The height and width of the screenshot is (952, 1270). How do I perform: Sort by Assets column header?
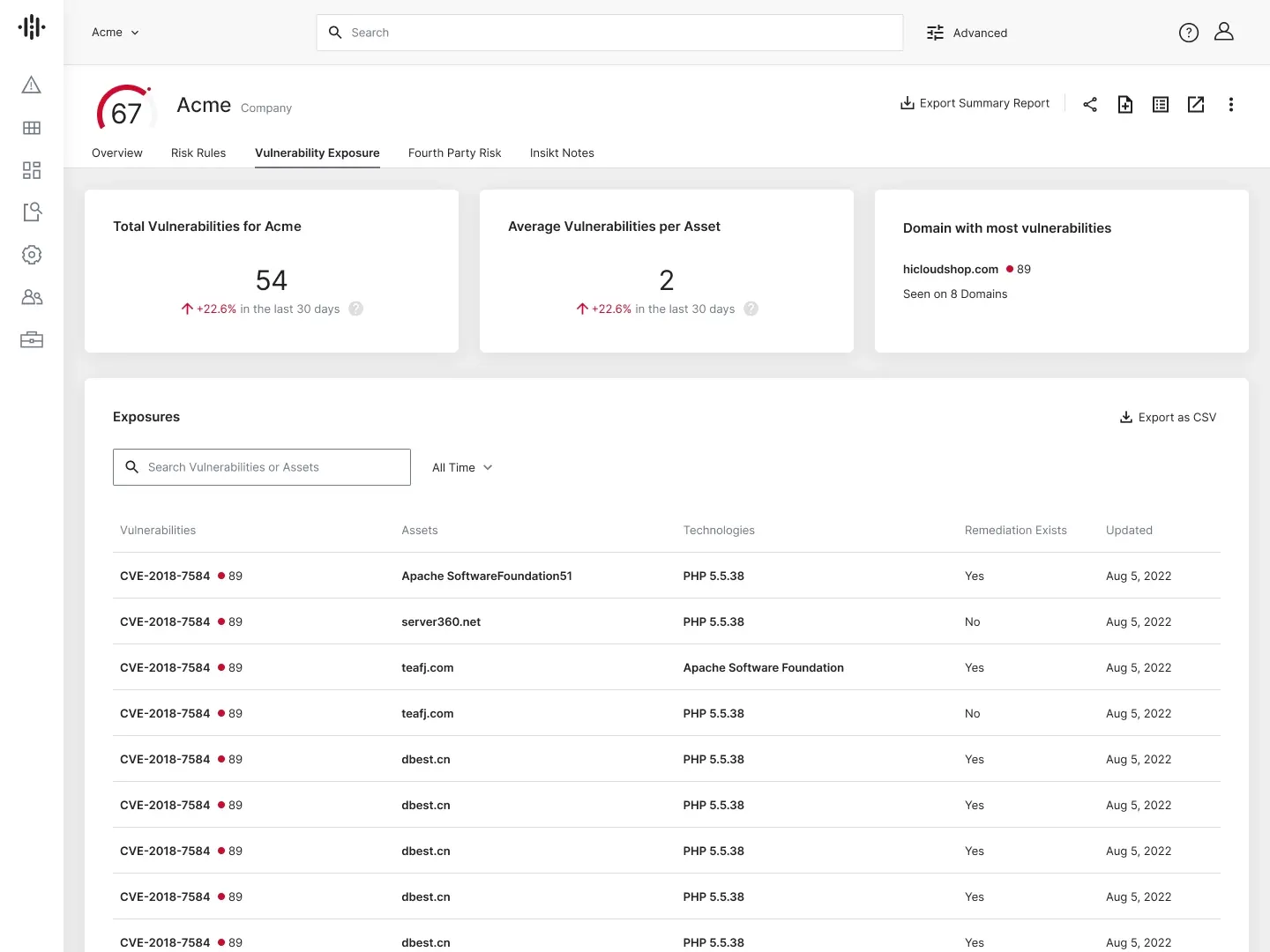pyautogui.click(x=420, y=530)
